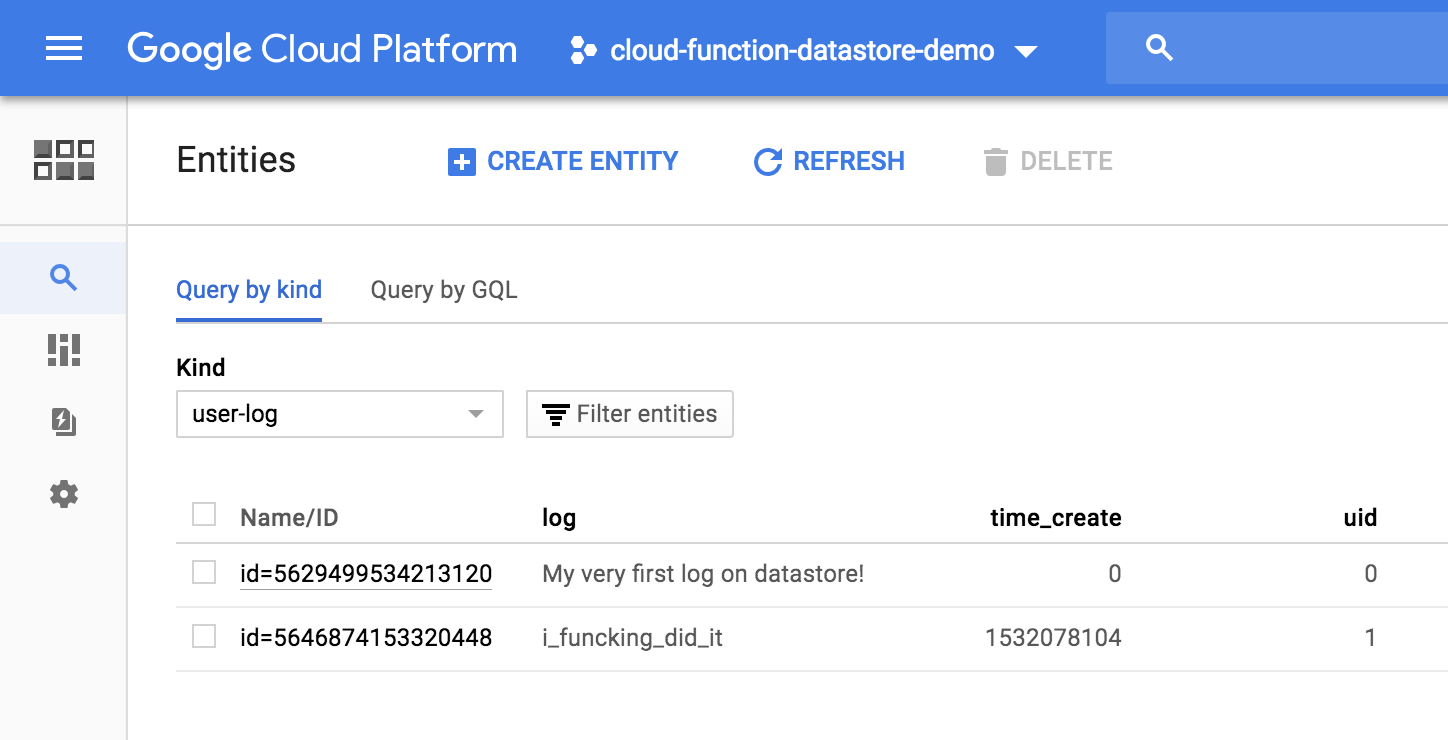Expand the user-log Kind dropdown
The width and height of the screenshot is (1448, 740).
pos(339,414)
